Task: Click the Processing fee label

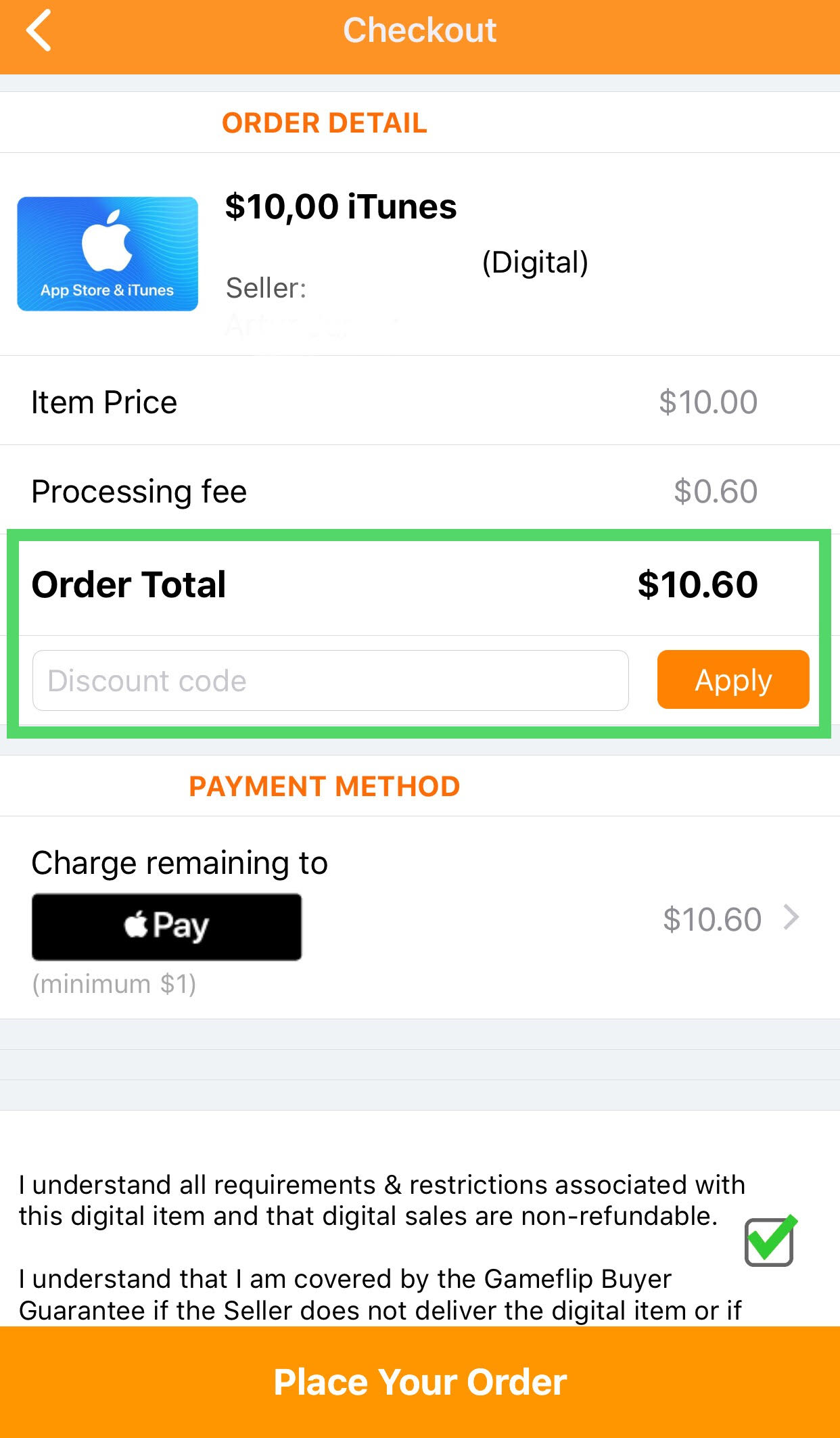Action: point(139,492)
